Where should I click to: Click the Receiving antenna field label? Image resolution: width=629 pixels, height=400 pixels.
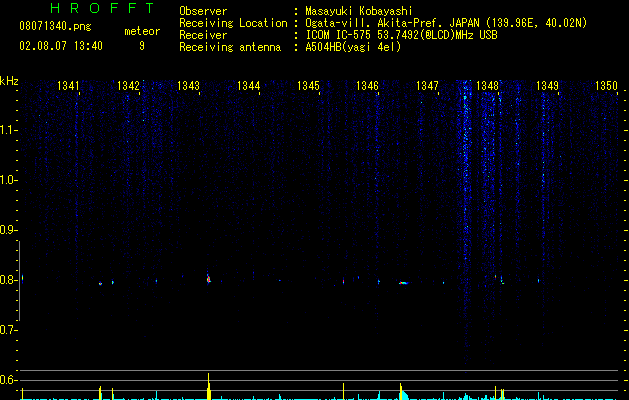tap(230, 47)
